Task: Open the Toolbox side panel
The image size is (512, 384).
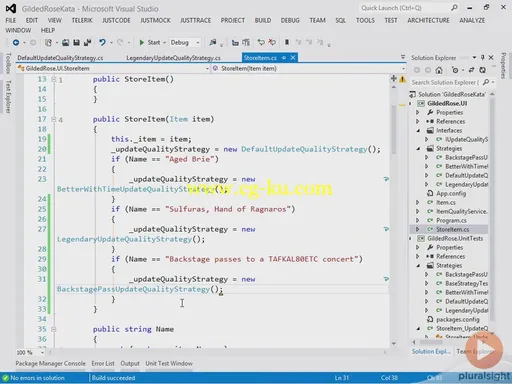Action: (x=8, y=63)
